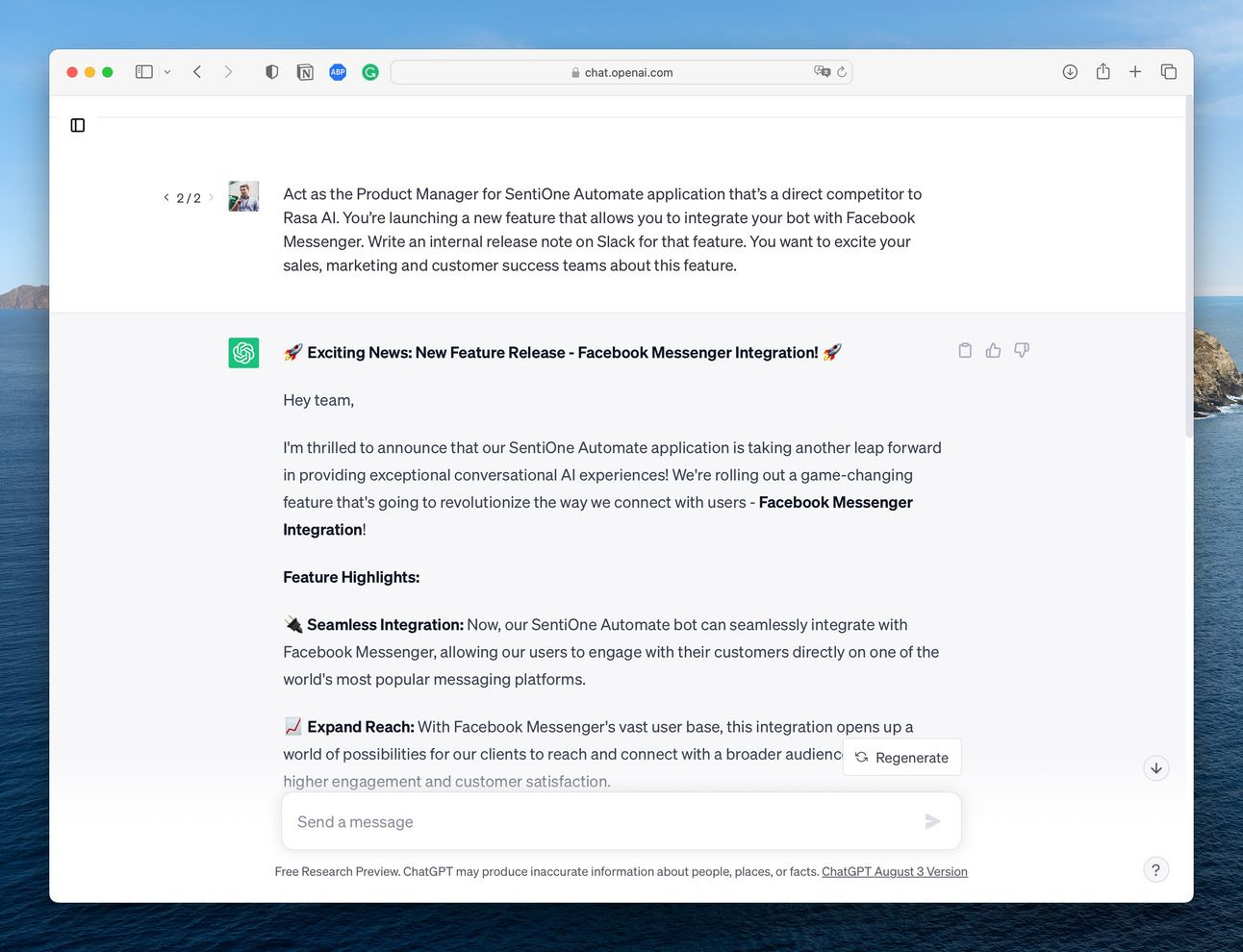Go back to the previous page
The image size is (1243, 952).
click(x=197, y=72)
